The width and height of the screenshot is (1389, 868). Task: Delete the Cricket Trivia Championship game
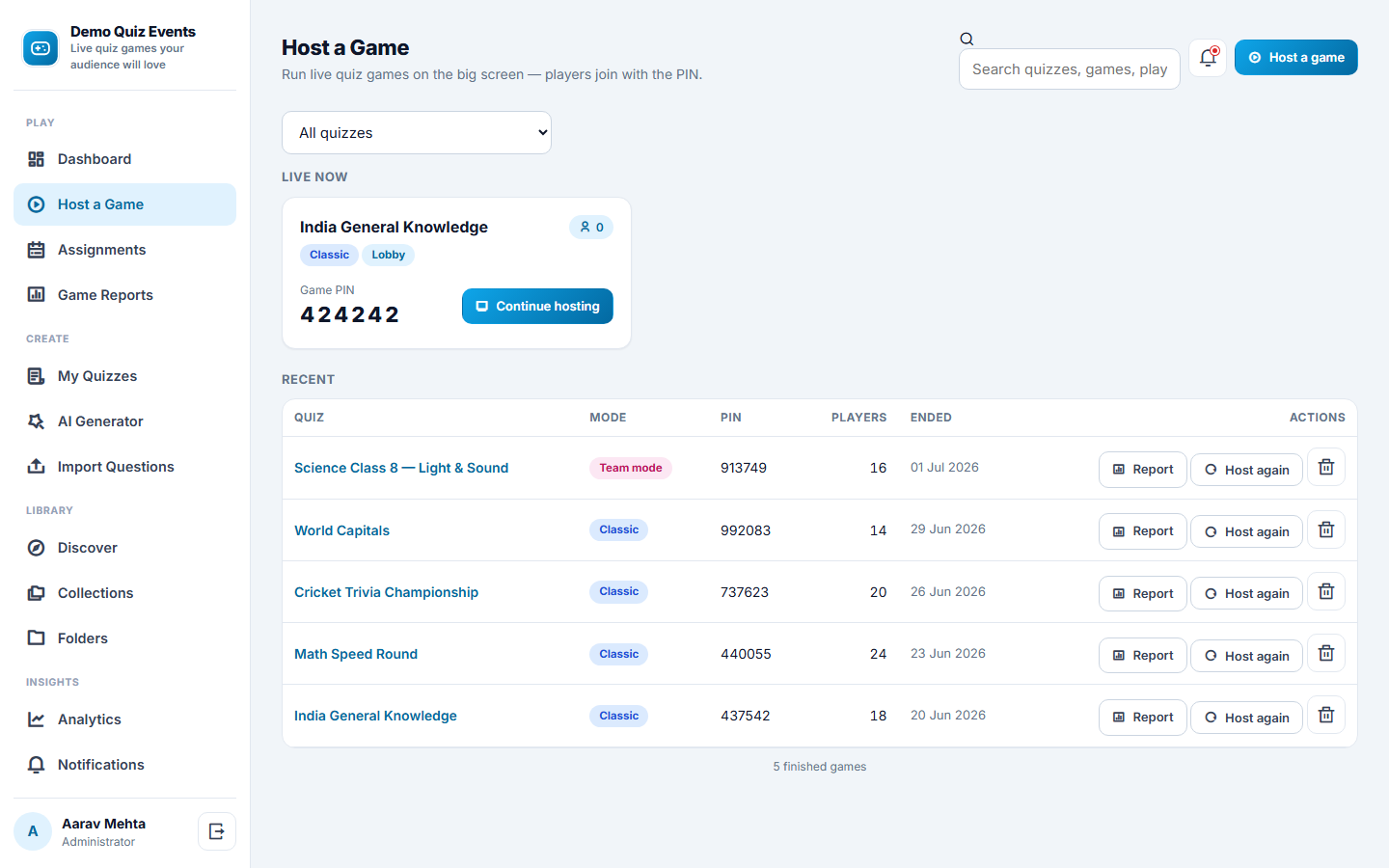(1326, 591)
